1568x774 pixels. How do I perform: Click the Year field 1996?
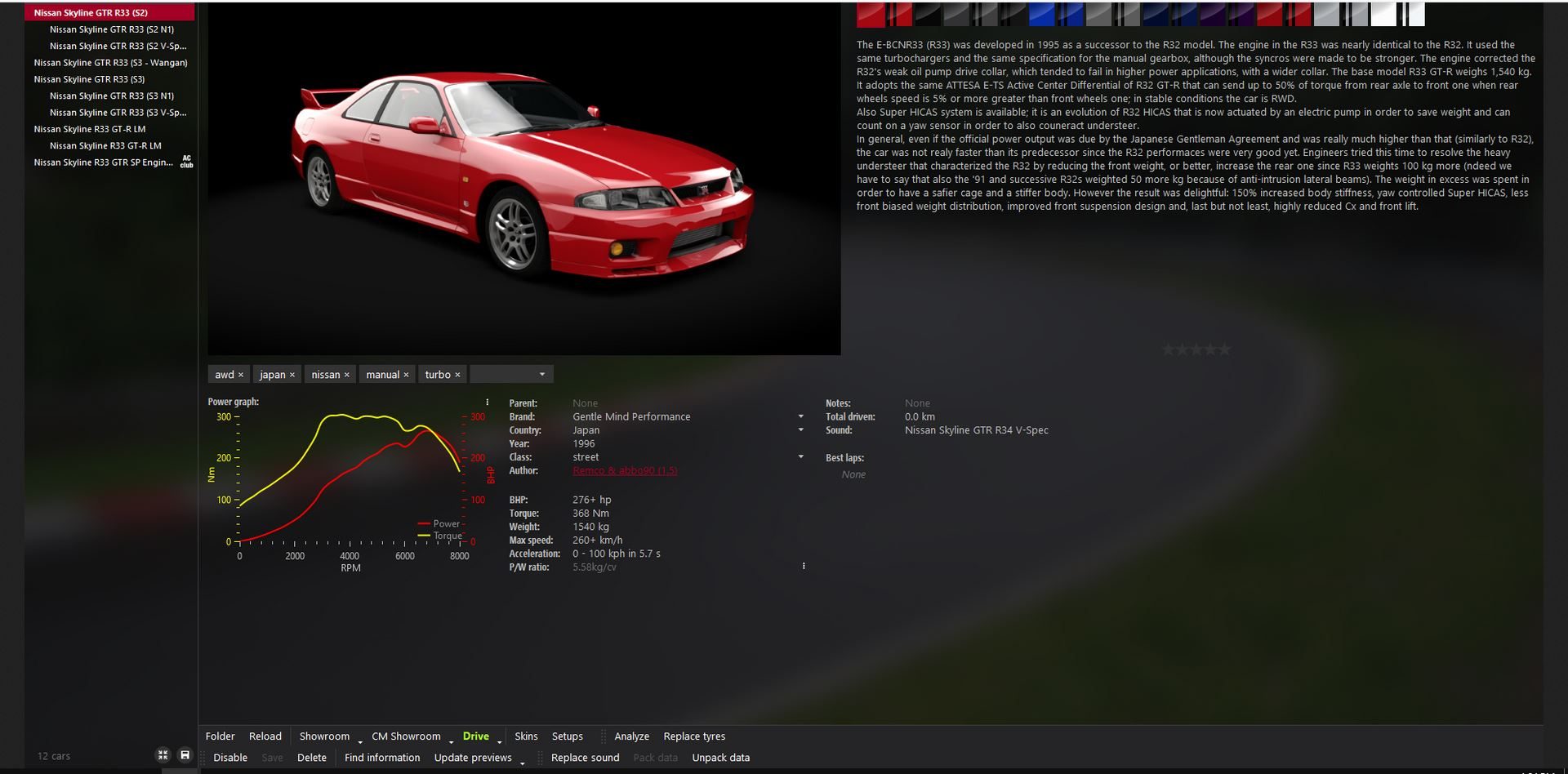(584, 443)
